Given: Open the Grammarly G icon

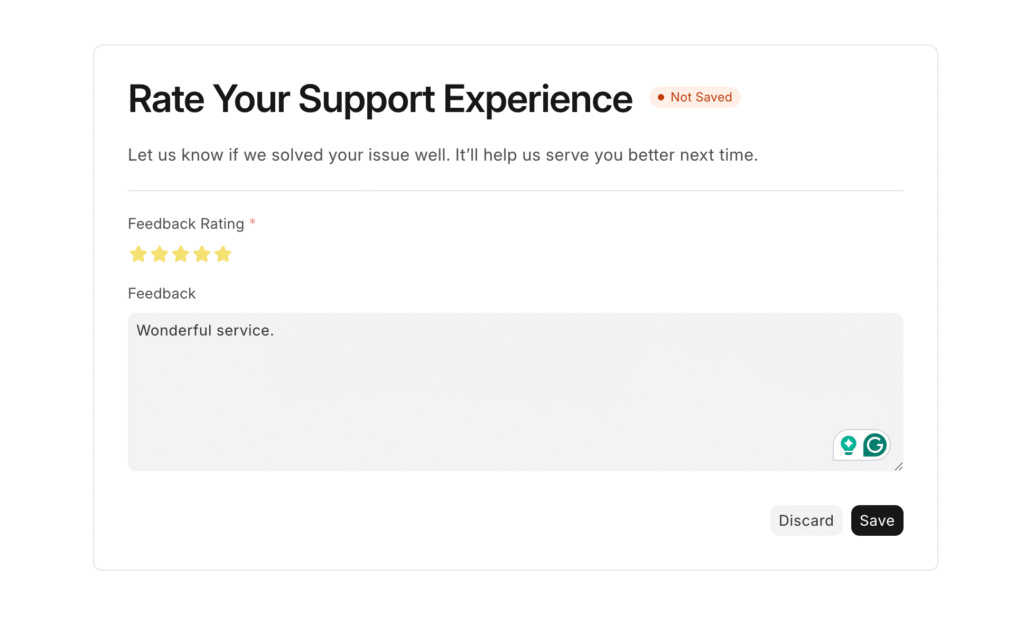Looking at the screenshot, I should pos(875,446).
